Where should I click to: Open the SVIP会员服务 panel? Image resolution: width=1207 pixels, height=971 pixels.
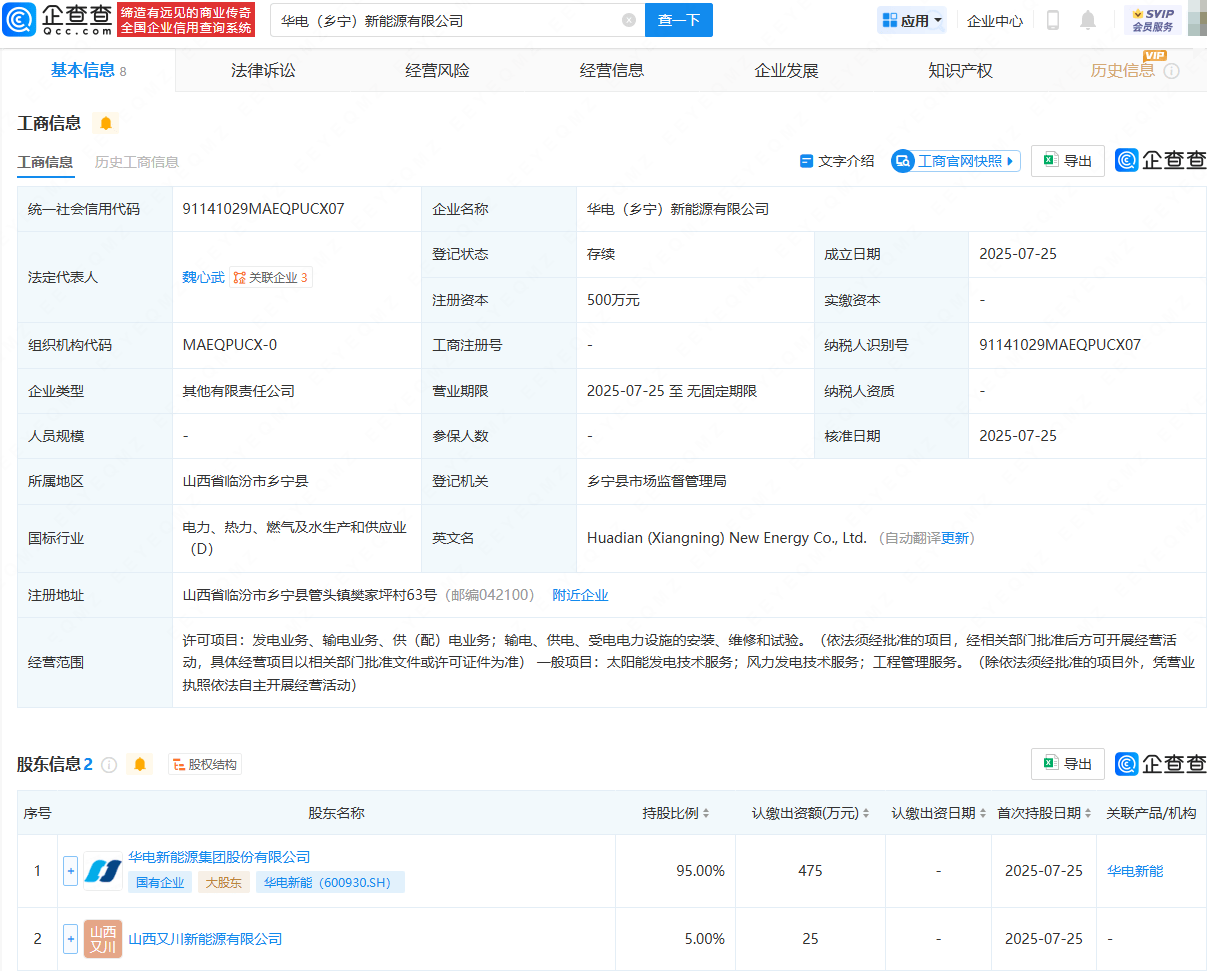1152,19
